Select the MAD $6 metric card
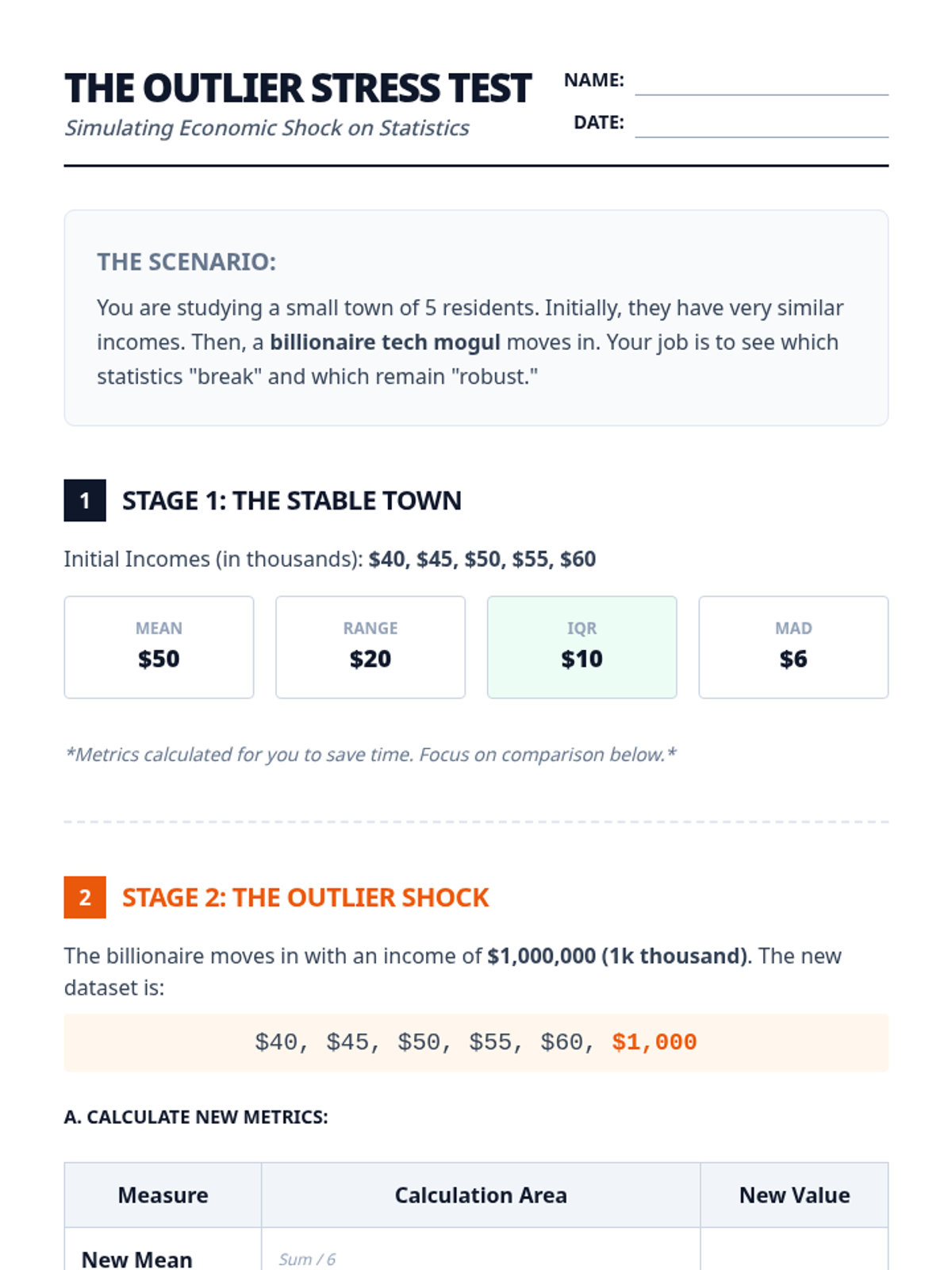952x1270 pixels. 793,647
